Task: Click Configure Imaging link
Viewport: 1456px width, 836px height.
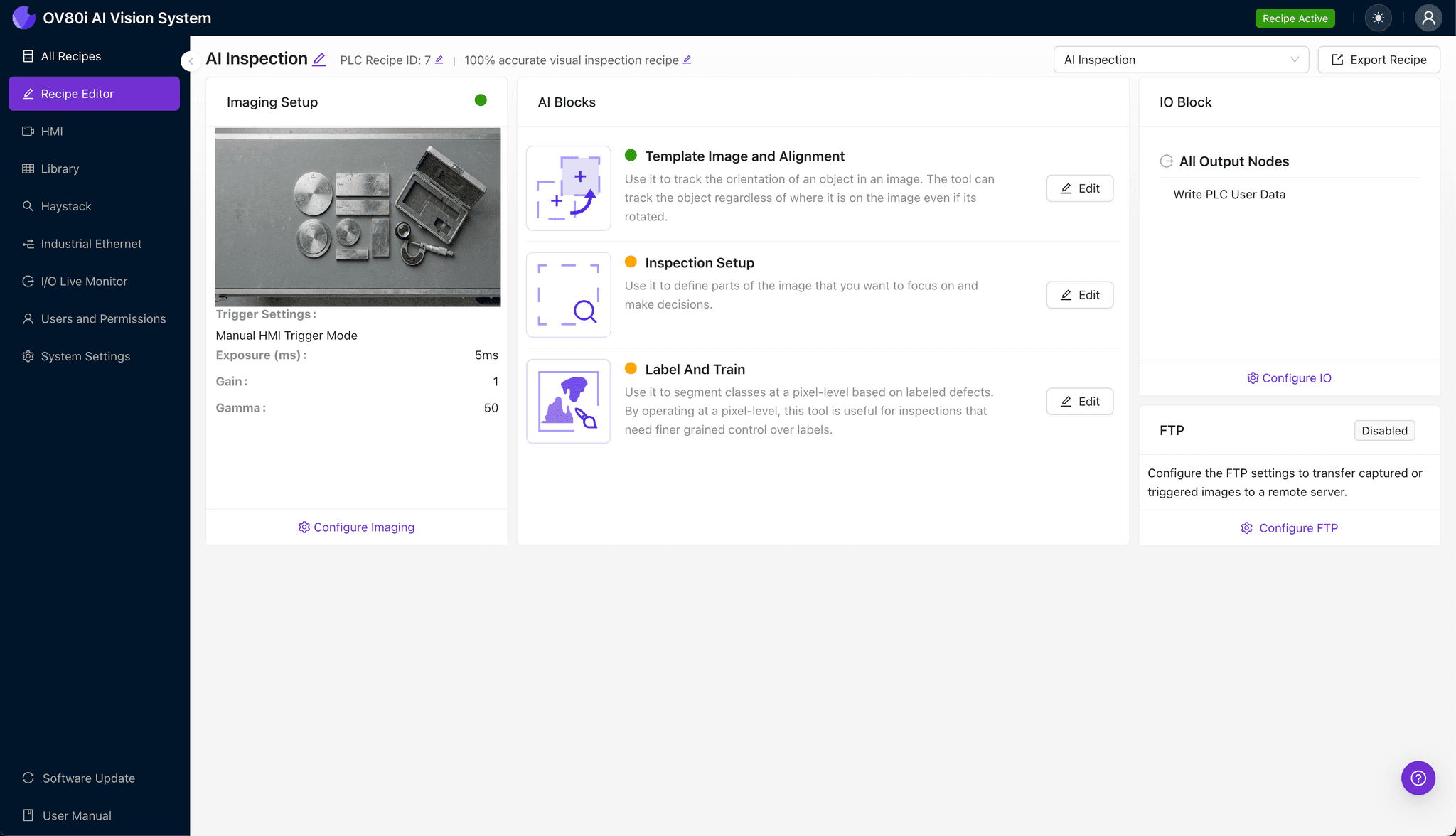Action: click(x=356, y=527)
